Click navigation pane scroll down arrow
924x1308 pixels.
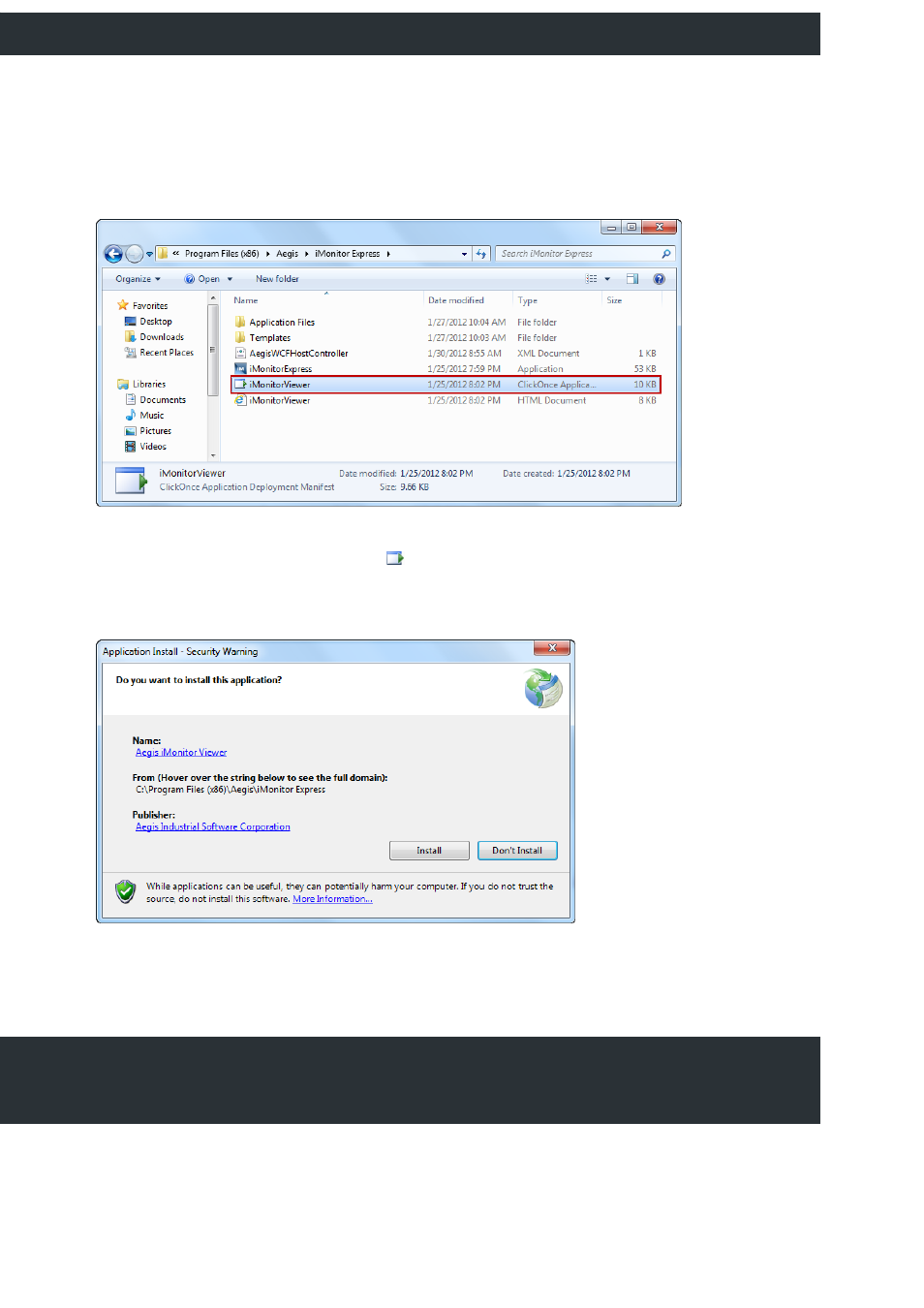point(213,455)
